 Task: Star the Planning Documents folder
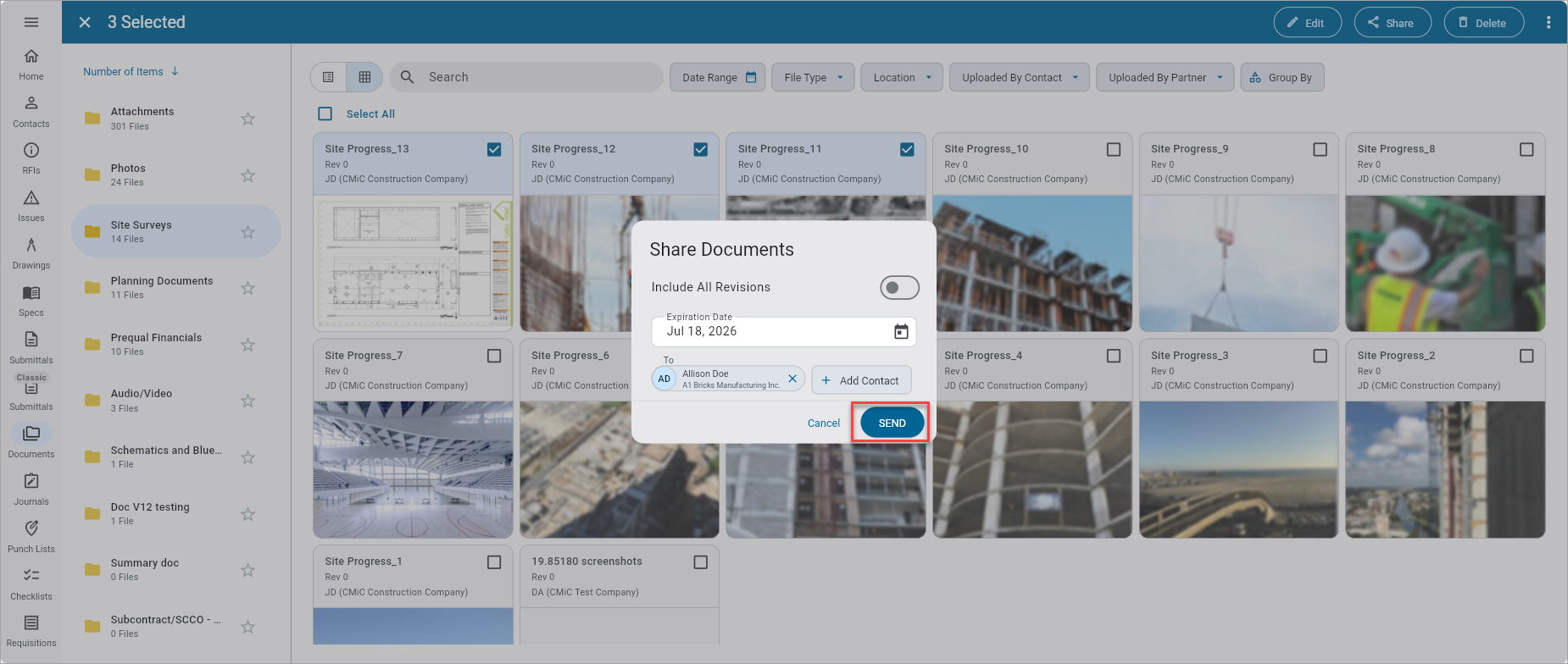coord(247,288)
